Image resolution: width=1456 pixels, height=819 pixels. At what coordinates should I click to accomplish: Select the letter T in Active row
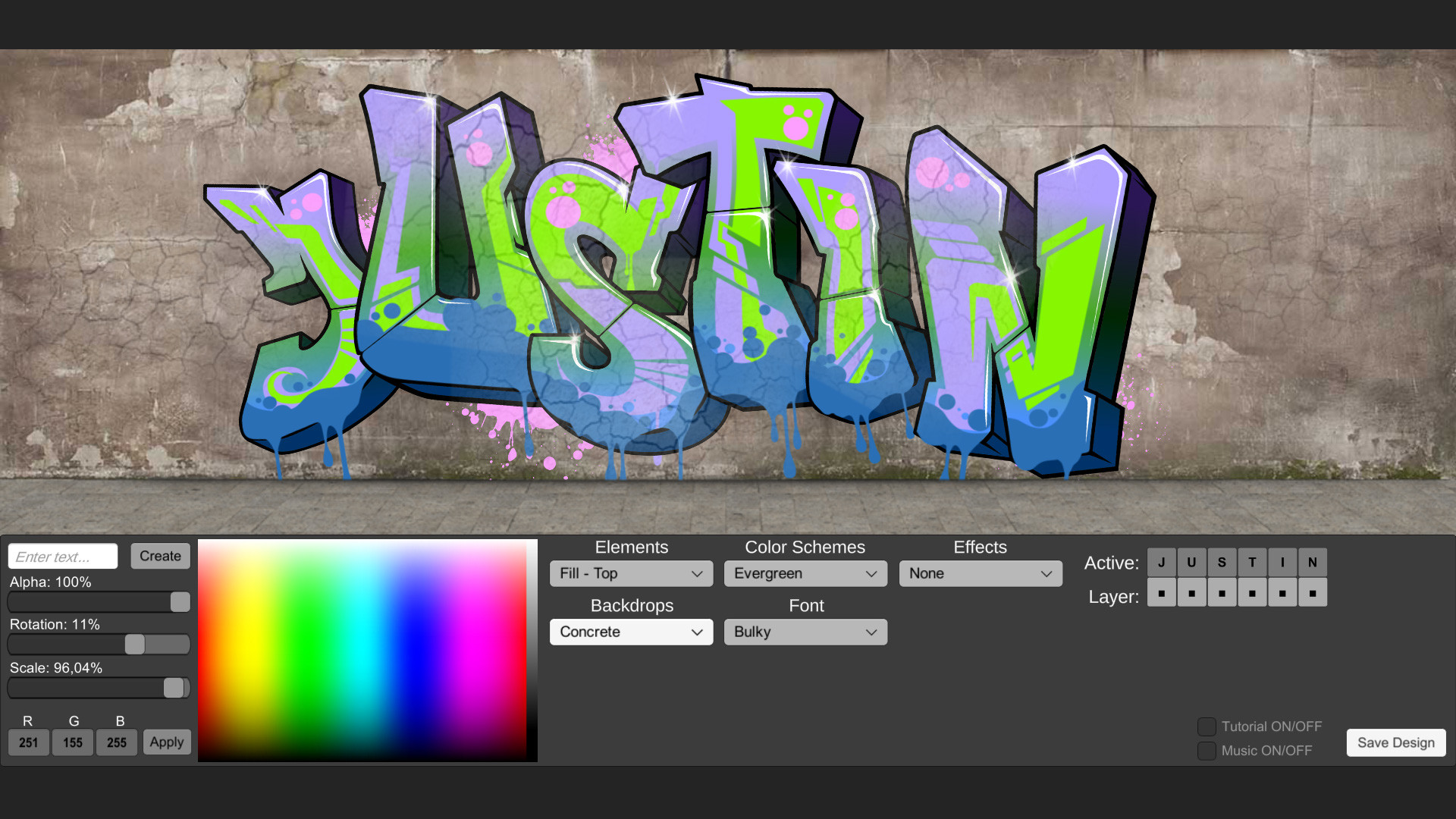(1252, 562)
